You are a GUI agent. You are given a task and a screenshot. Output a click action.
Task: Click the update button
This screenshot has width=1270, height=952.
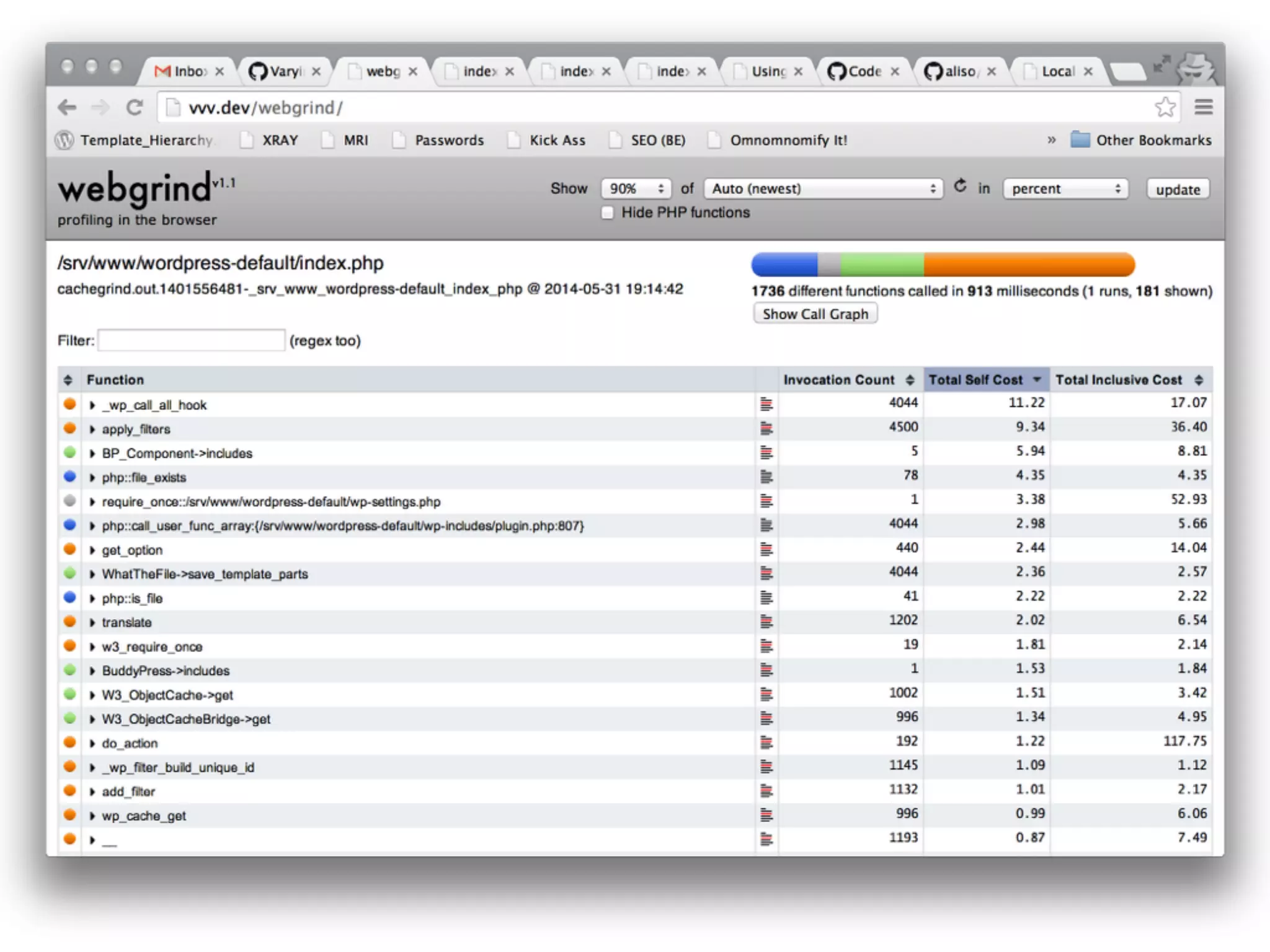[x=1178, y=189]
